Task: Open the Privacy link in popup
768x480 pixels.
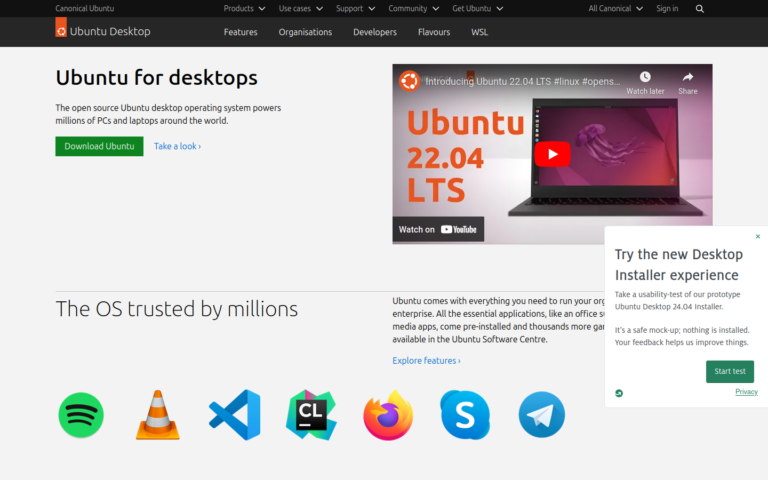Action: 746,391
